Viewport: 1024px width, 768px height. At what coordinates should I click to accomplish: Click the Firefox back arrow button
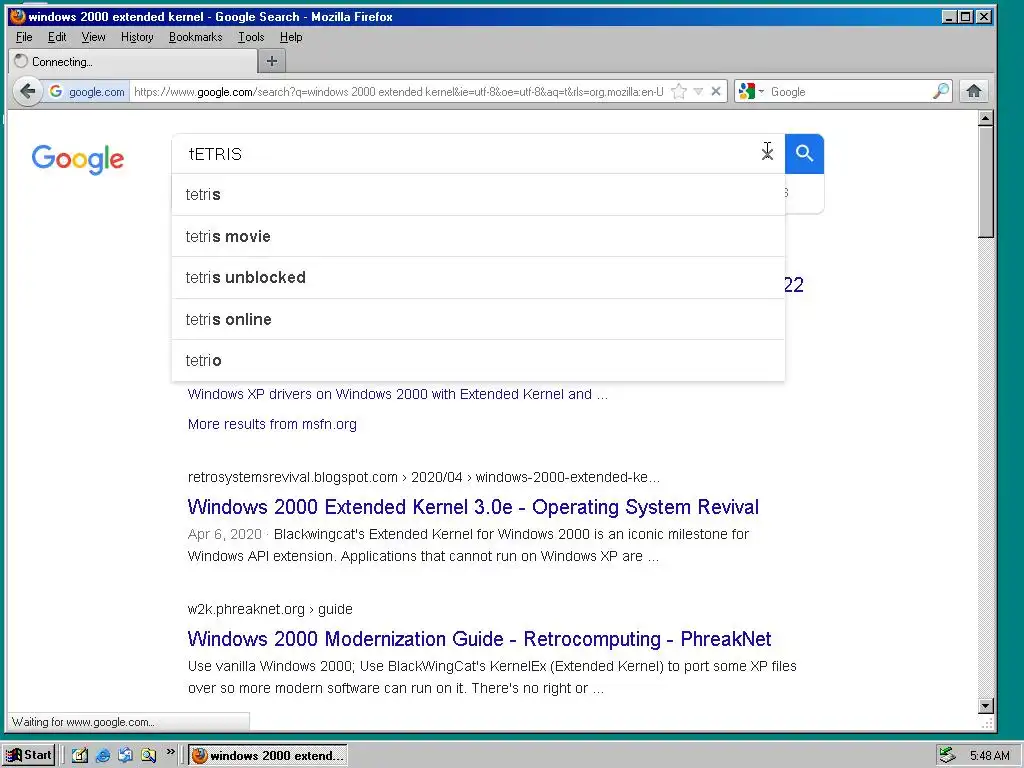click(x=27, y=91)
